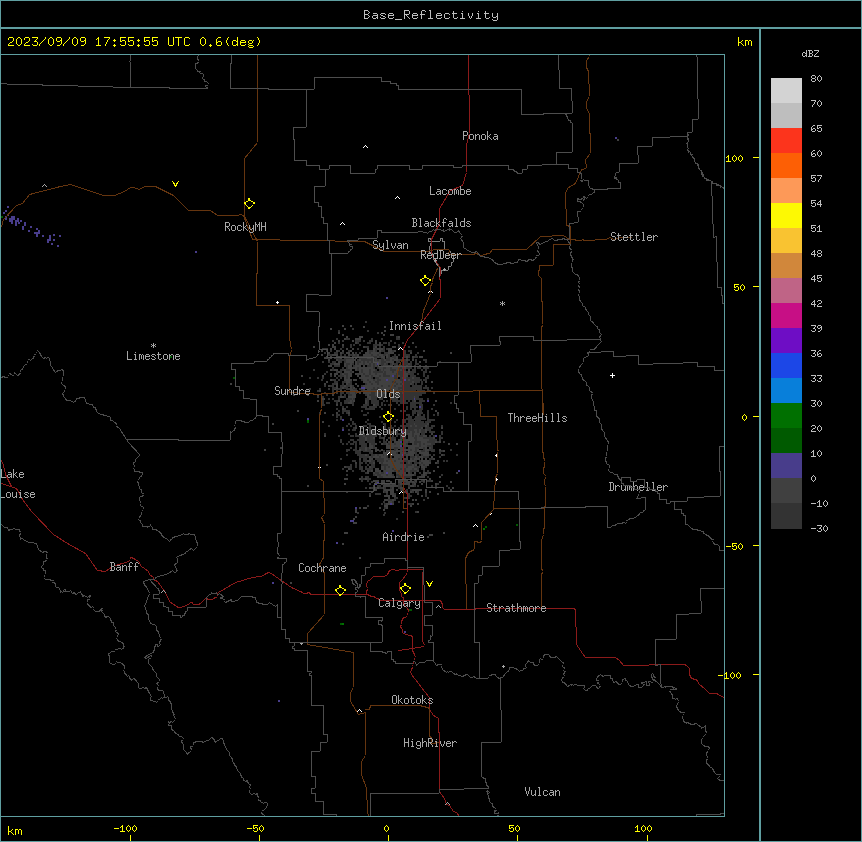
Task: Click the Lake Louise label
Action: tap(18, 484)
